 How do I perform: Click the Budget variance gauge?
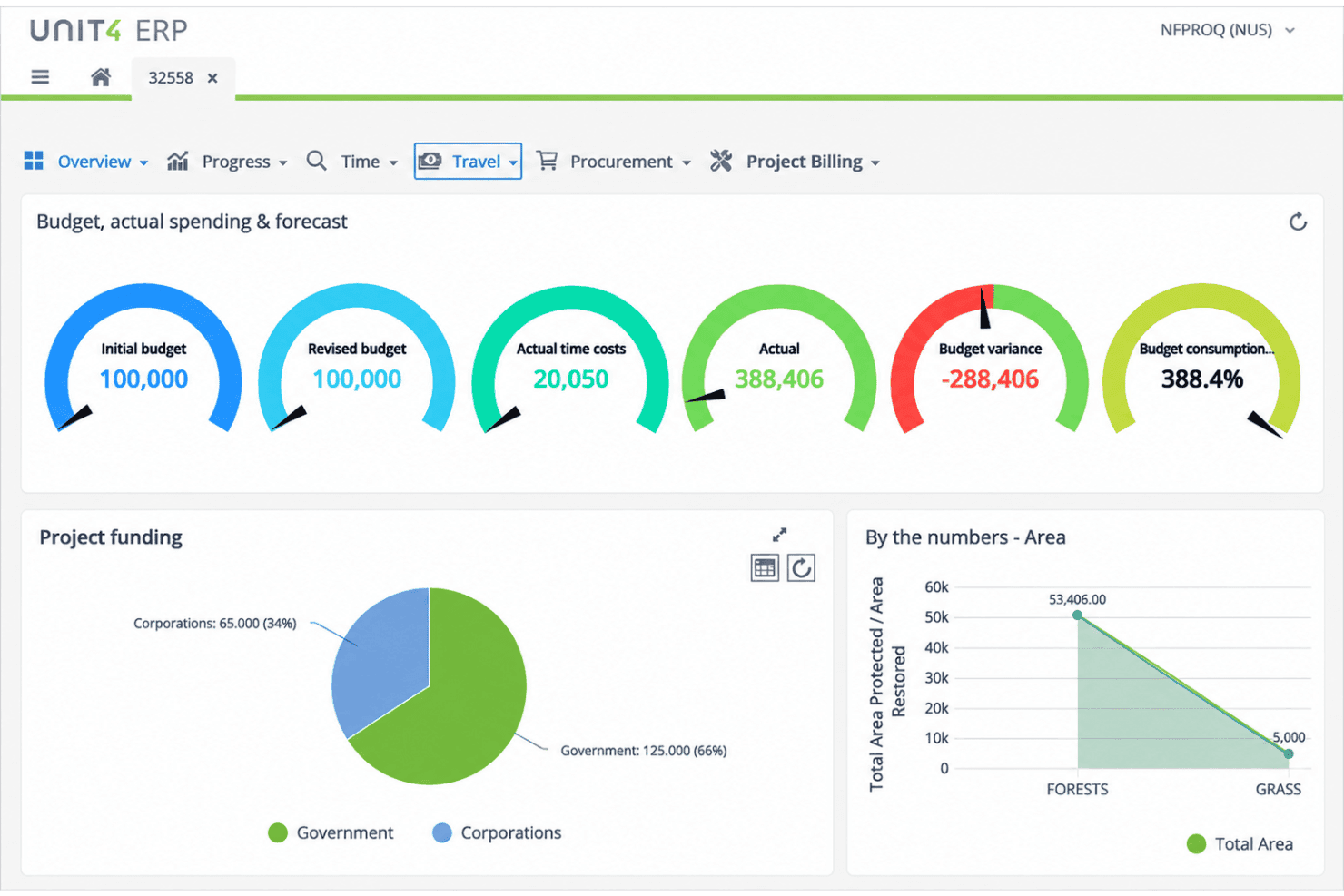[x=990, y=359]
